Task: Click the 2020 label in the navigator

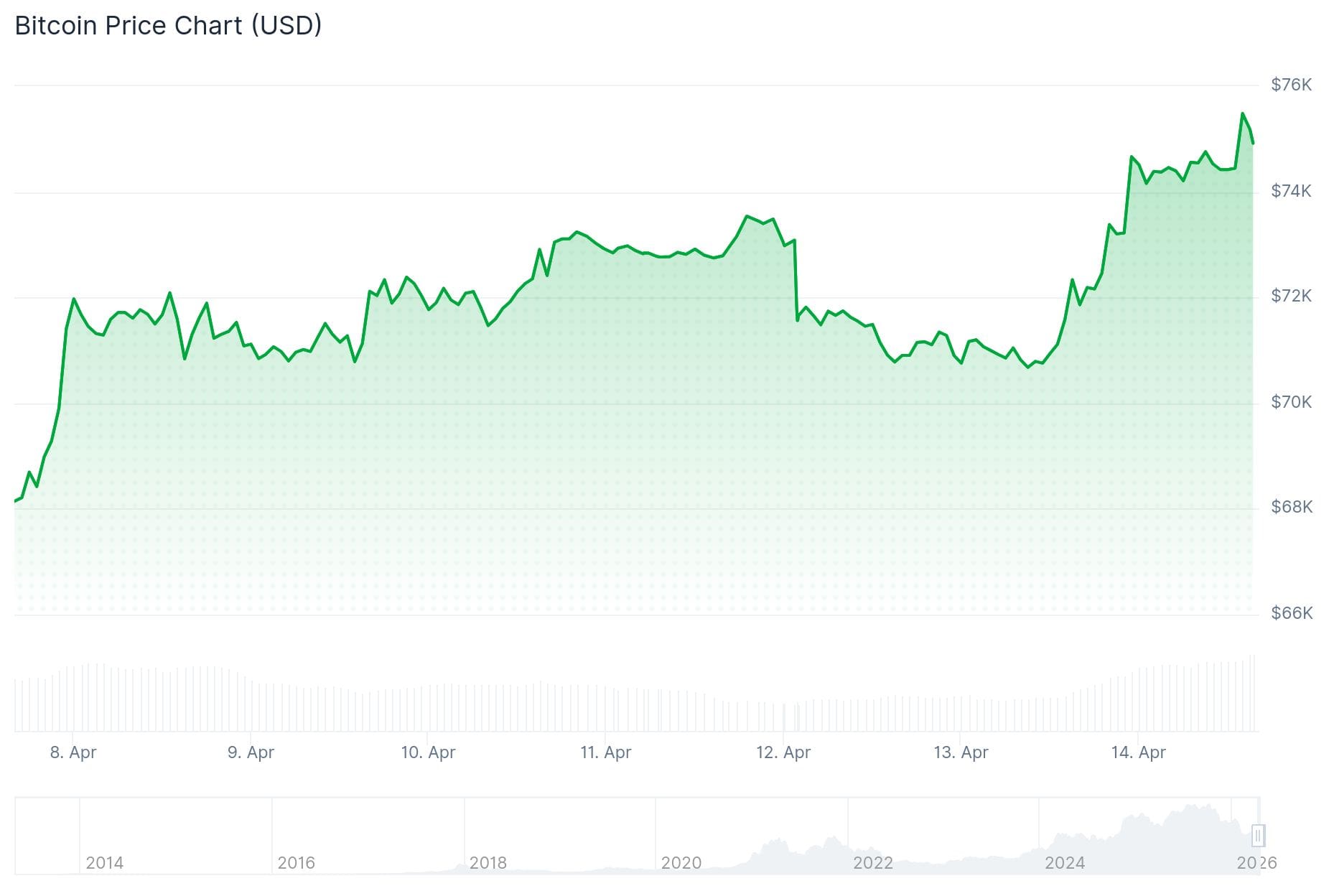Action: point(681,862)
